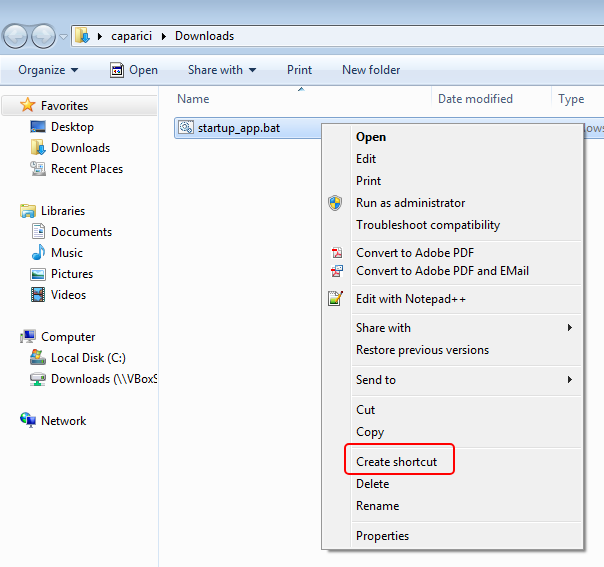The height and width of the screenshot is (567, 604).
Task: Select the startup_app.bat file name
Action: click(x=239, y=128)
